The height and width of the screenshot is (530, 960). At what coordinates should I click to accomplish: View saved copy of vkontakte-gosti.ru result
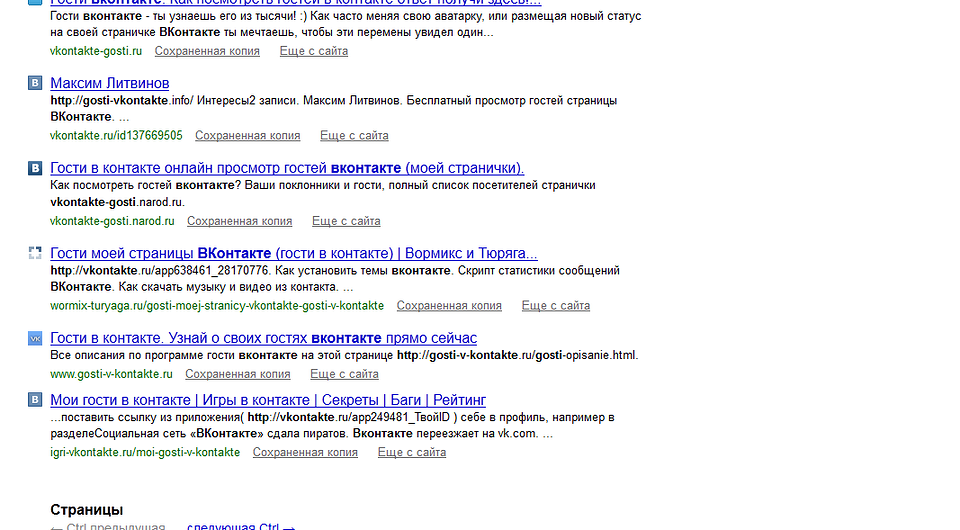pos(207,51)
